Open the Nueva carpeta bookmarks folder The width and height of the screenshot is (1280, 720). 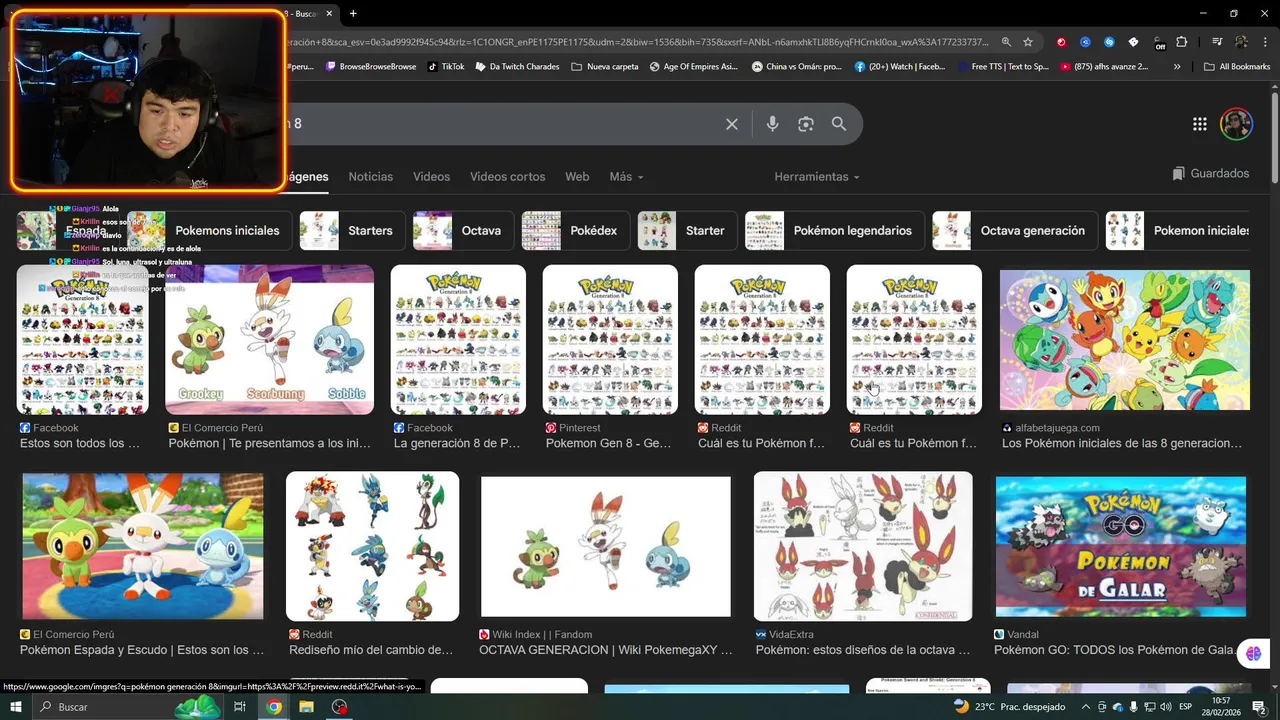tap(604, 67)
